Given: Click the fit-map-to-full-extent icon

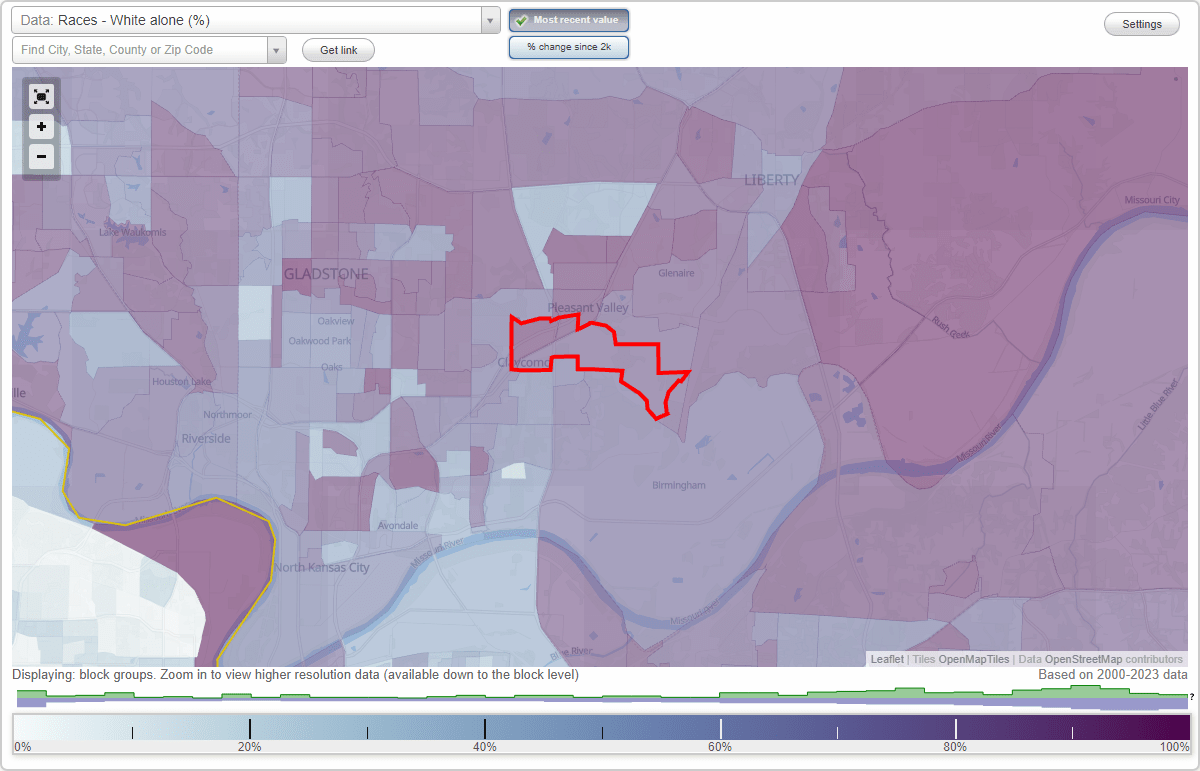Looking at the screenshot, I should point(41,96).
